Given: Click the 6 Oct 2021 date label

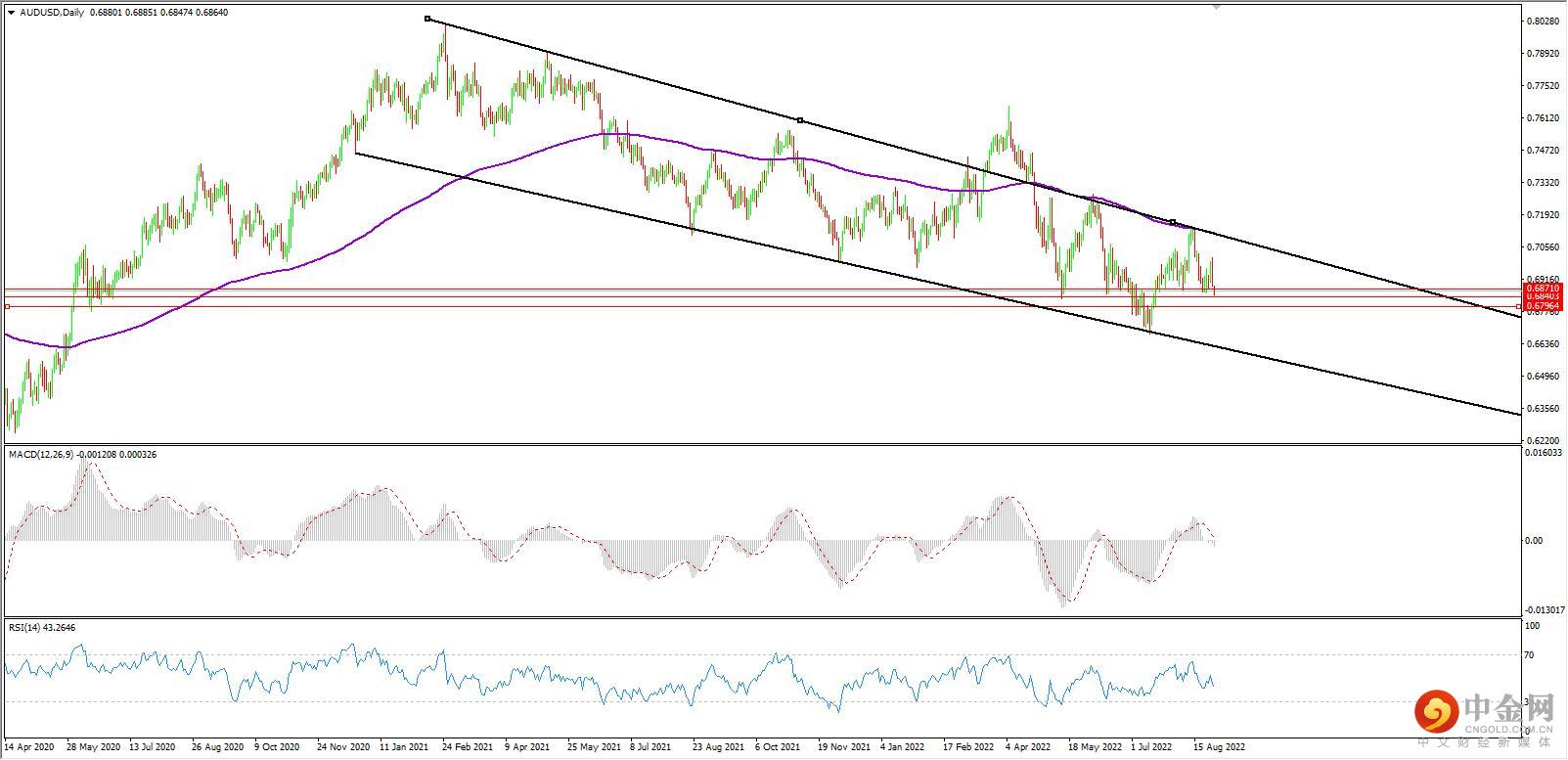Looking at the screenshot, I should 778,745.
